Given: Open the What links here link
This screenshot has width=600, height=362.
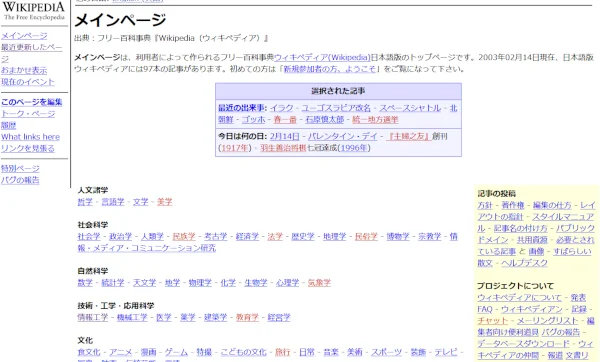Looking at the screenshot, I should (x=30, y=137).
